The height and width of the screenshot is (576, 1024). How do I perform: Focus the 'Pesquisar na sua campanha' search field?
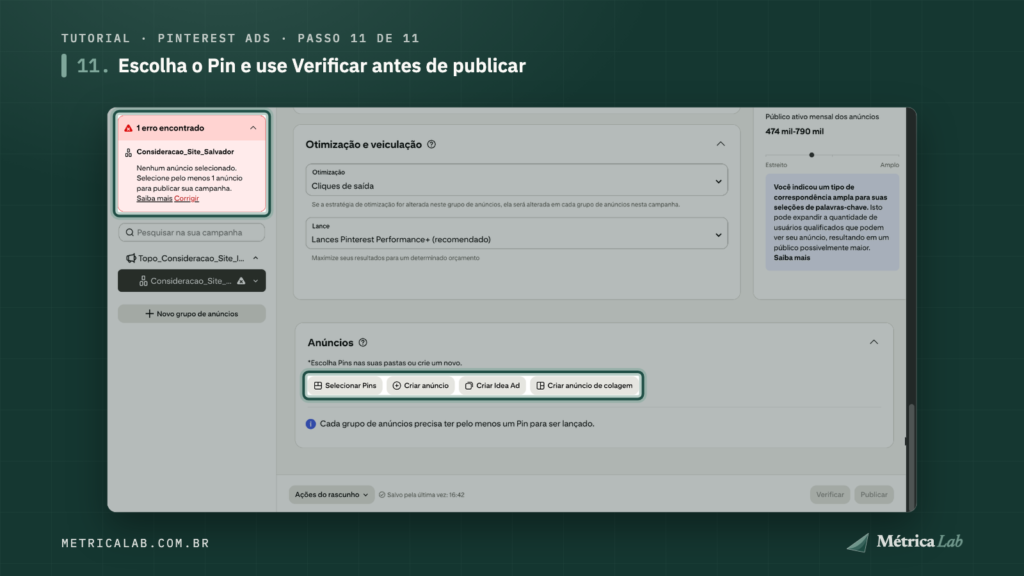pos(192,232)
